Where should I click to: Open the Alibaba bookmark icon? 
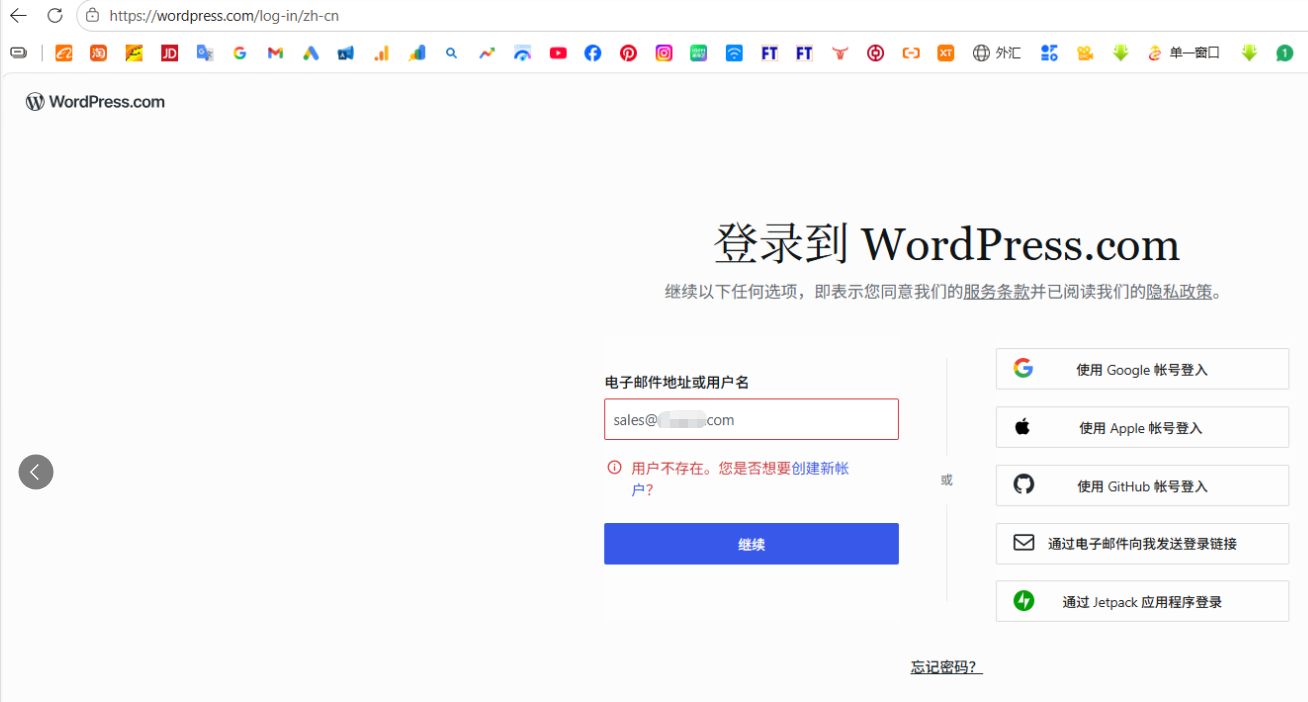click(63, 53)
